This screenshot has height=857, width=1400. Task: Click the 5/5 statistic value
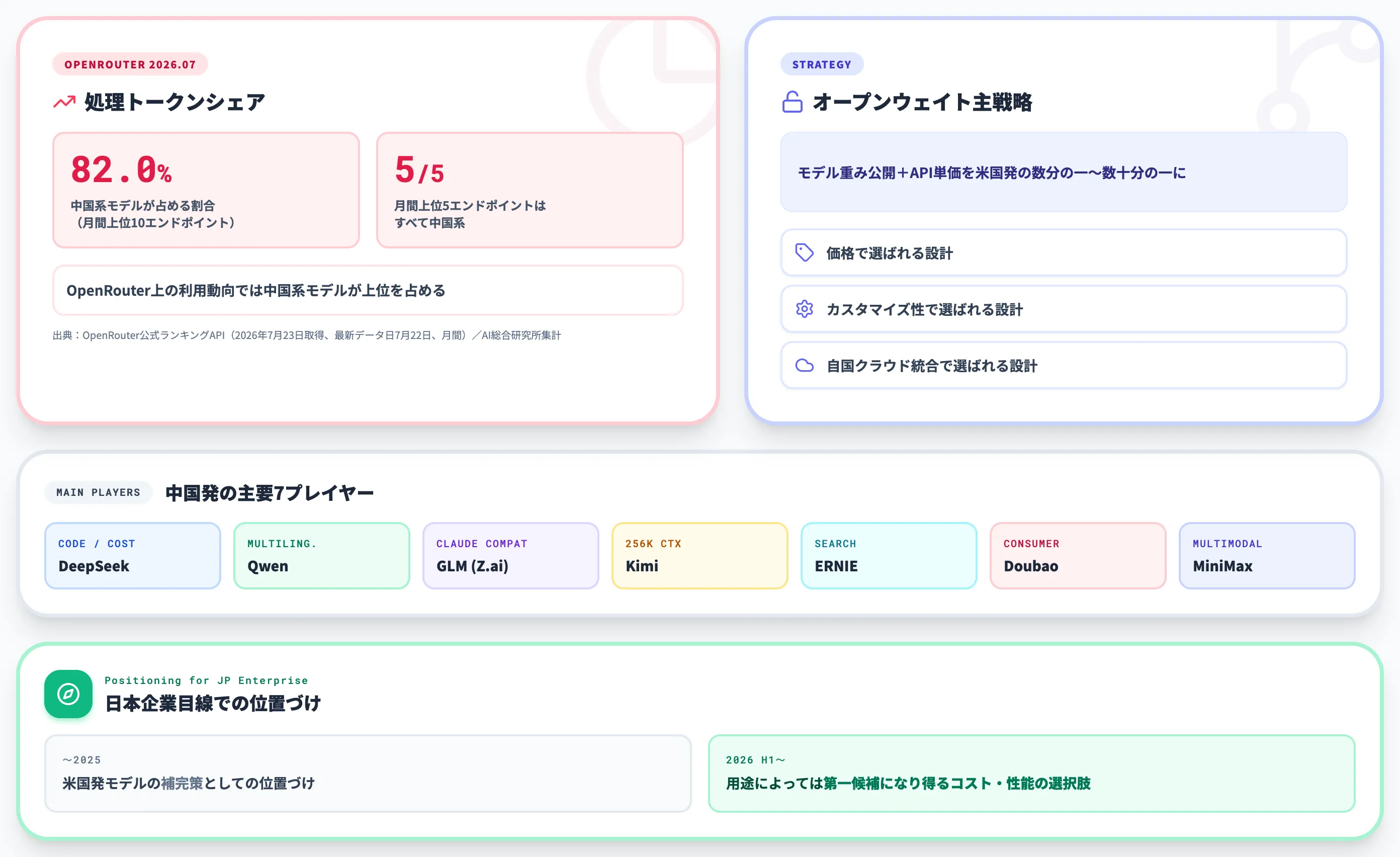(419, 169)
